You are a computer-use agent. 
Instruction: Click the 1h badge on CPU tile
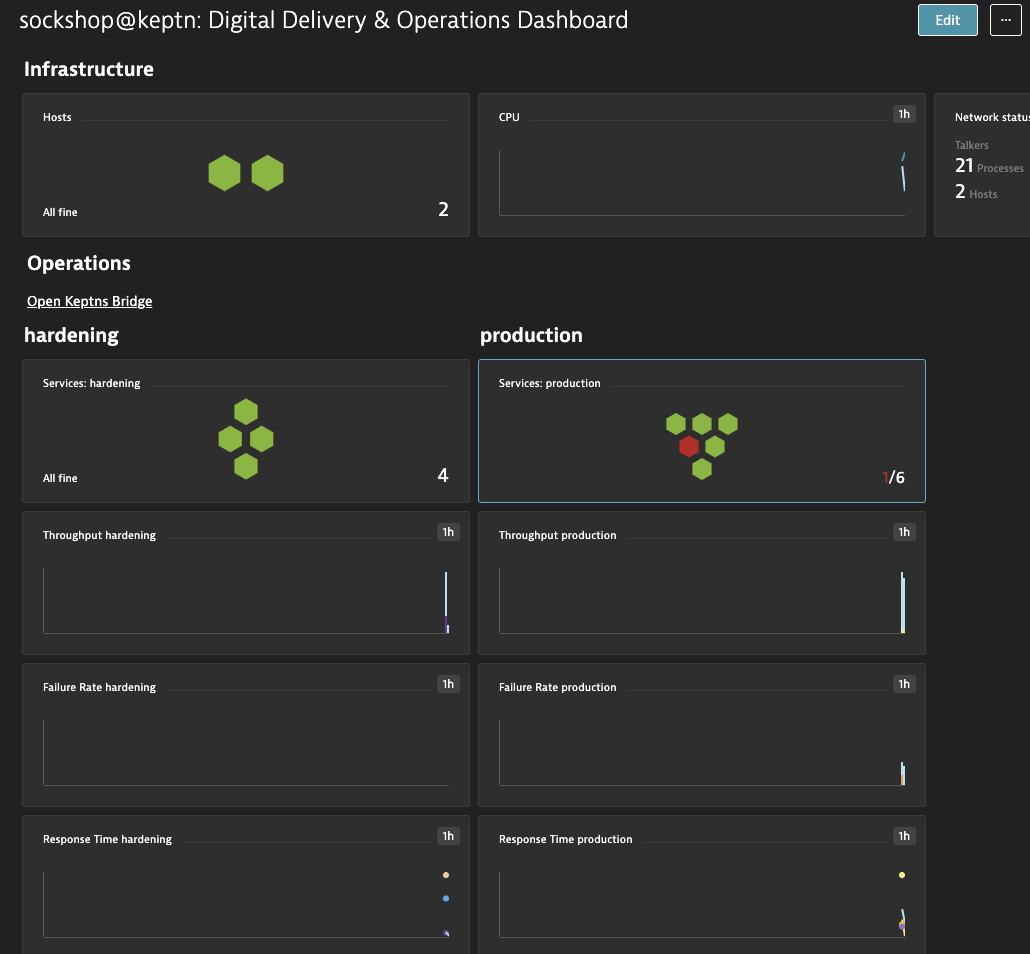[904, 114]
